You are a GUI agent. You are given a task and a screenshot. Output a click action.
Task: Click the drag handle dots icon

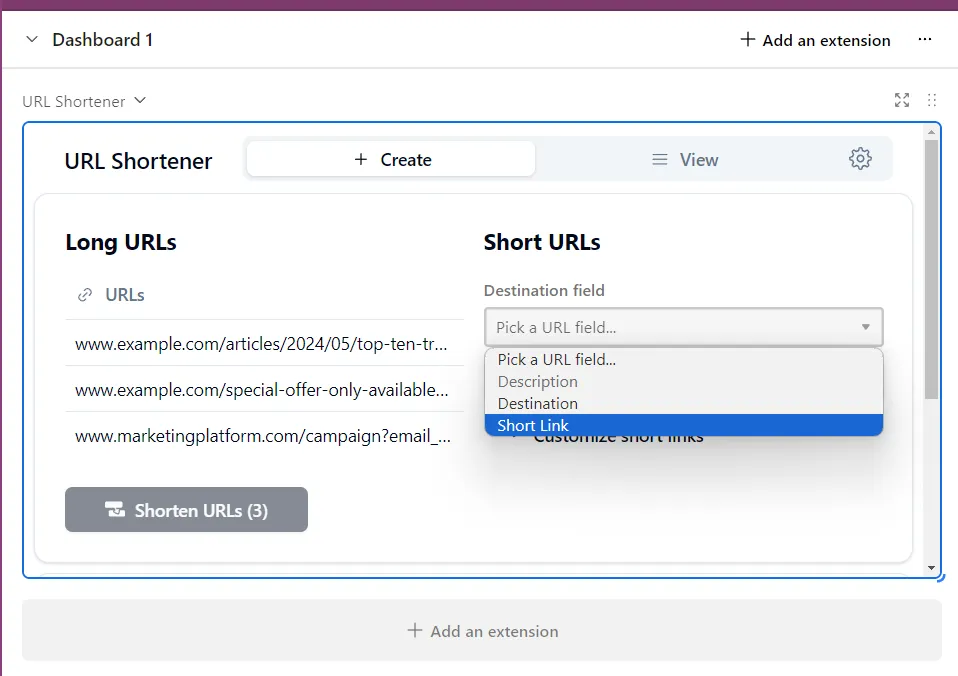click(x=932, y=100)
